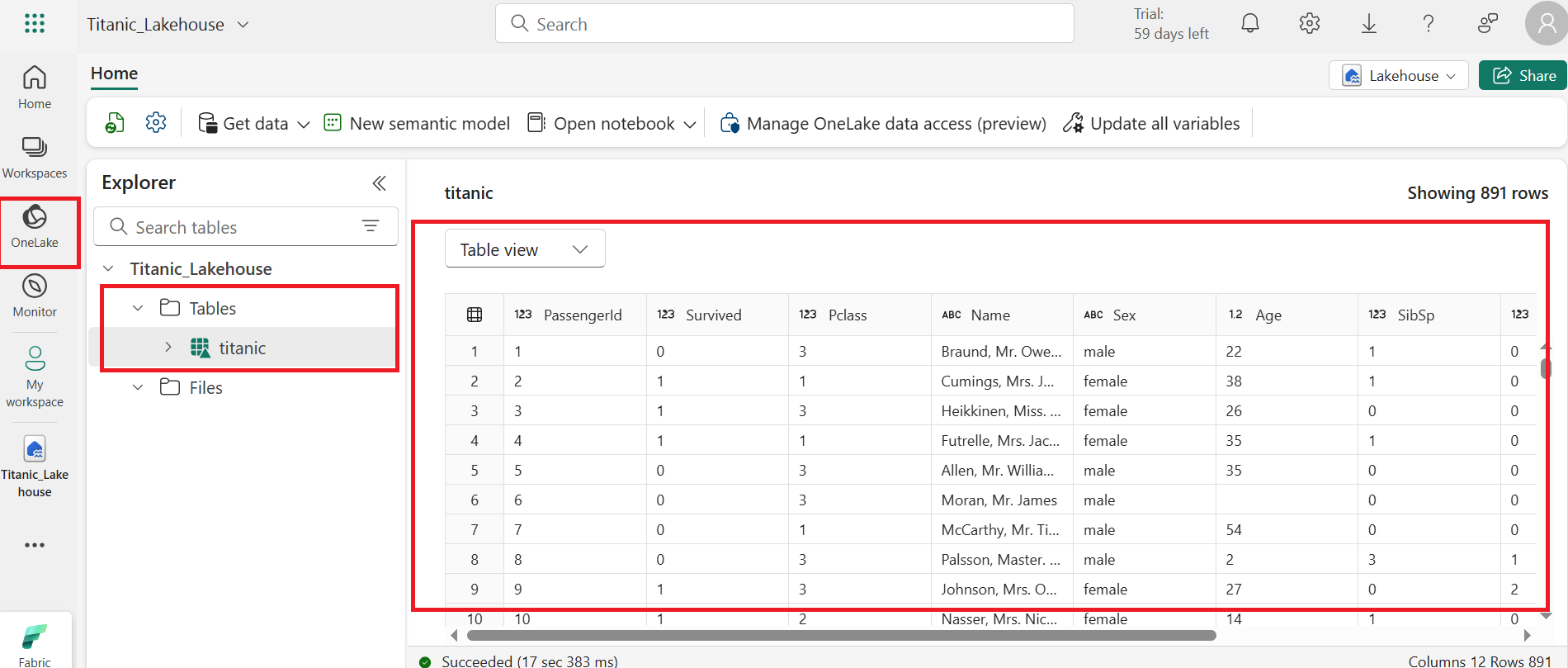Open the app launcher grid icon
1568x668 pixels.
pos(35,23)
